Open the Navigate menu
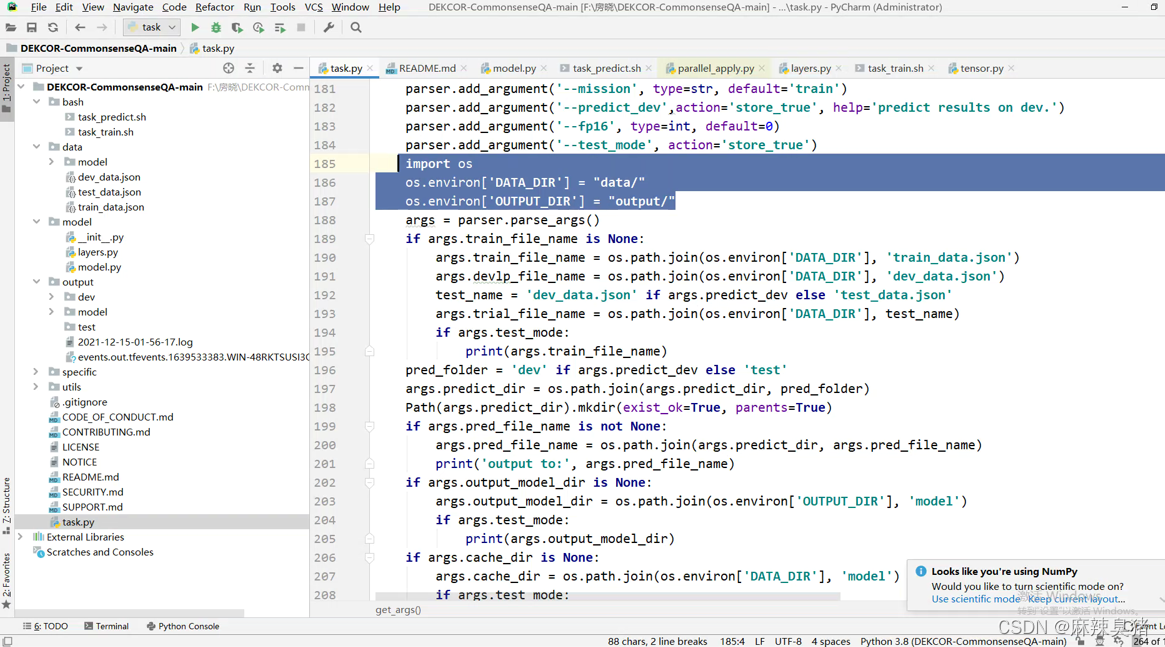1165x647 pixels. tap(133, 7)
